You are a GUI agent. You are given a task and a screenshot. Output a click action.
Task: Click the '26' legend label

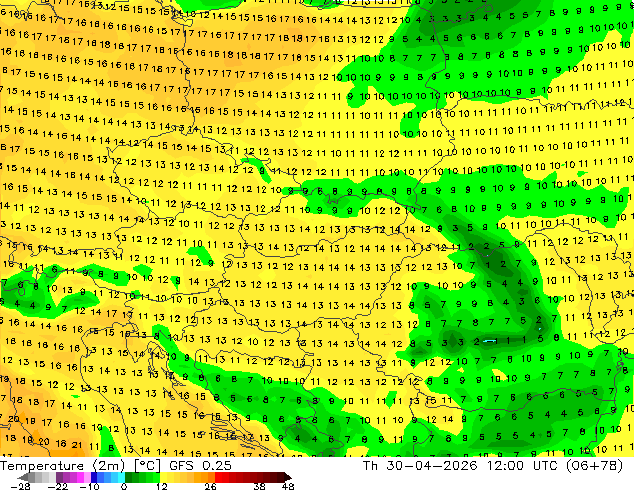(x=210, y=486)
